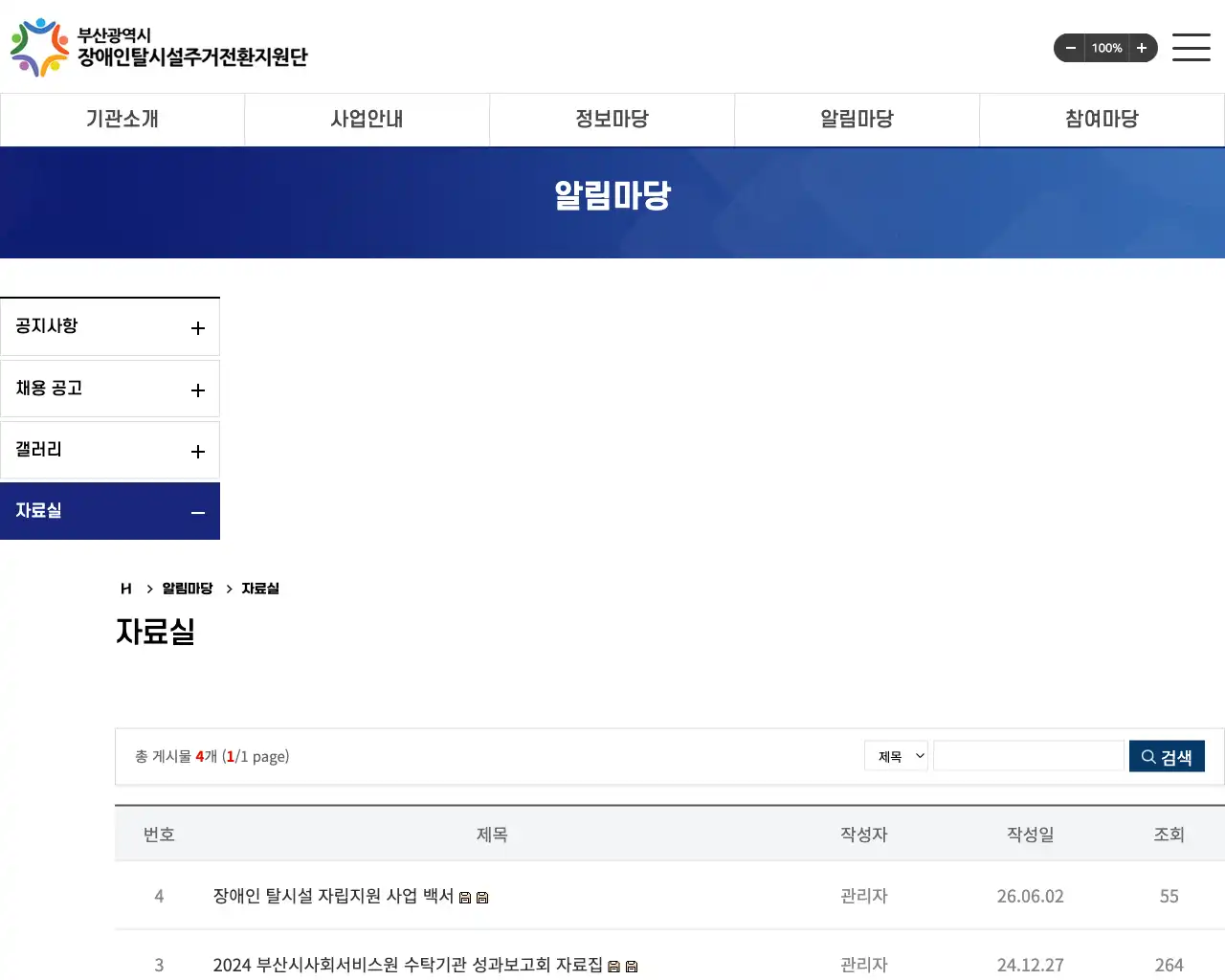Click the 조회 column header

click(x=1169, y=835)
